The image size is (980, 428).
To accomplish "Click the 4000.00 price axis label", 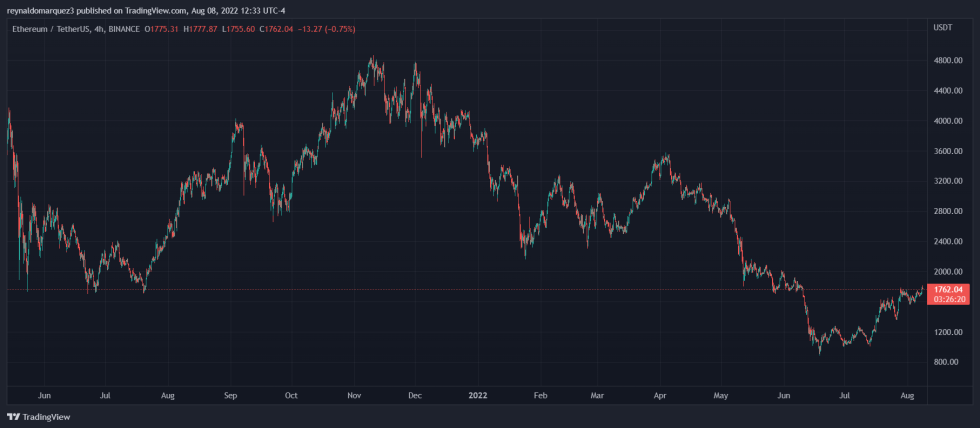I will pos(948,121).
